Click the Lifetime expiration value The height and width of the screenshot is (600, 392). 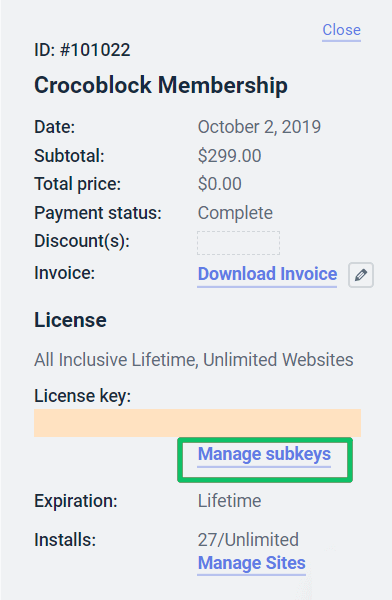[x=229, y=501]
